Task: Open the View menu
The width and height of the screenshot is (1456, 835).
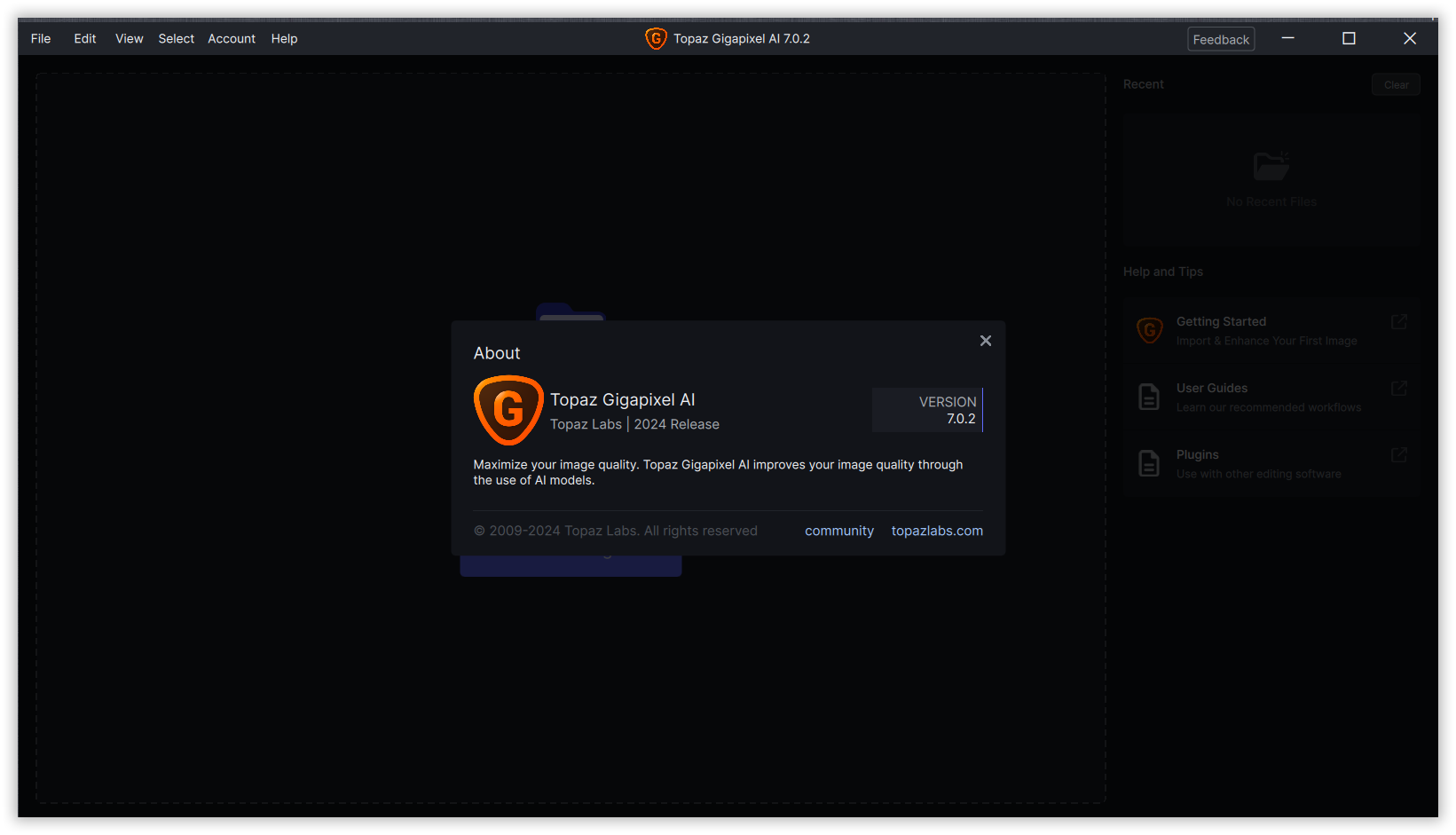Action: 129,38
